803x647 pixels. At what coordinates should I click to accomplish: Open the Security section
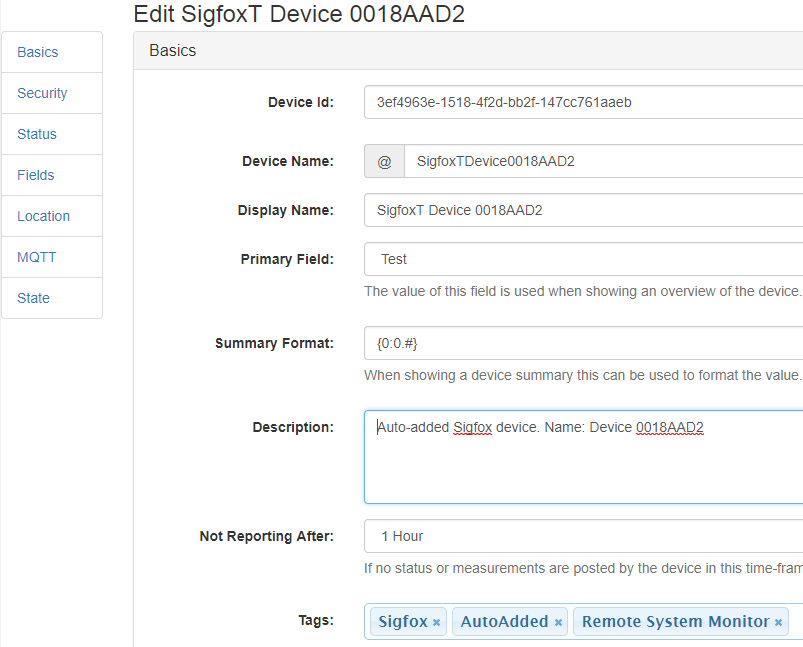(x=42, y=92)
